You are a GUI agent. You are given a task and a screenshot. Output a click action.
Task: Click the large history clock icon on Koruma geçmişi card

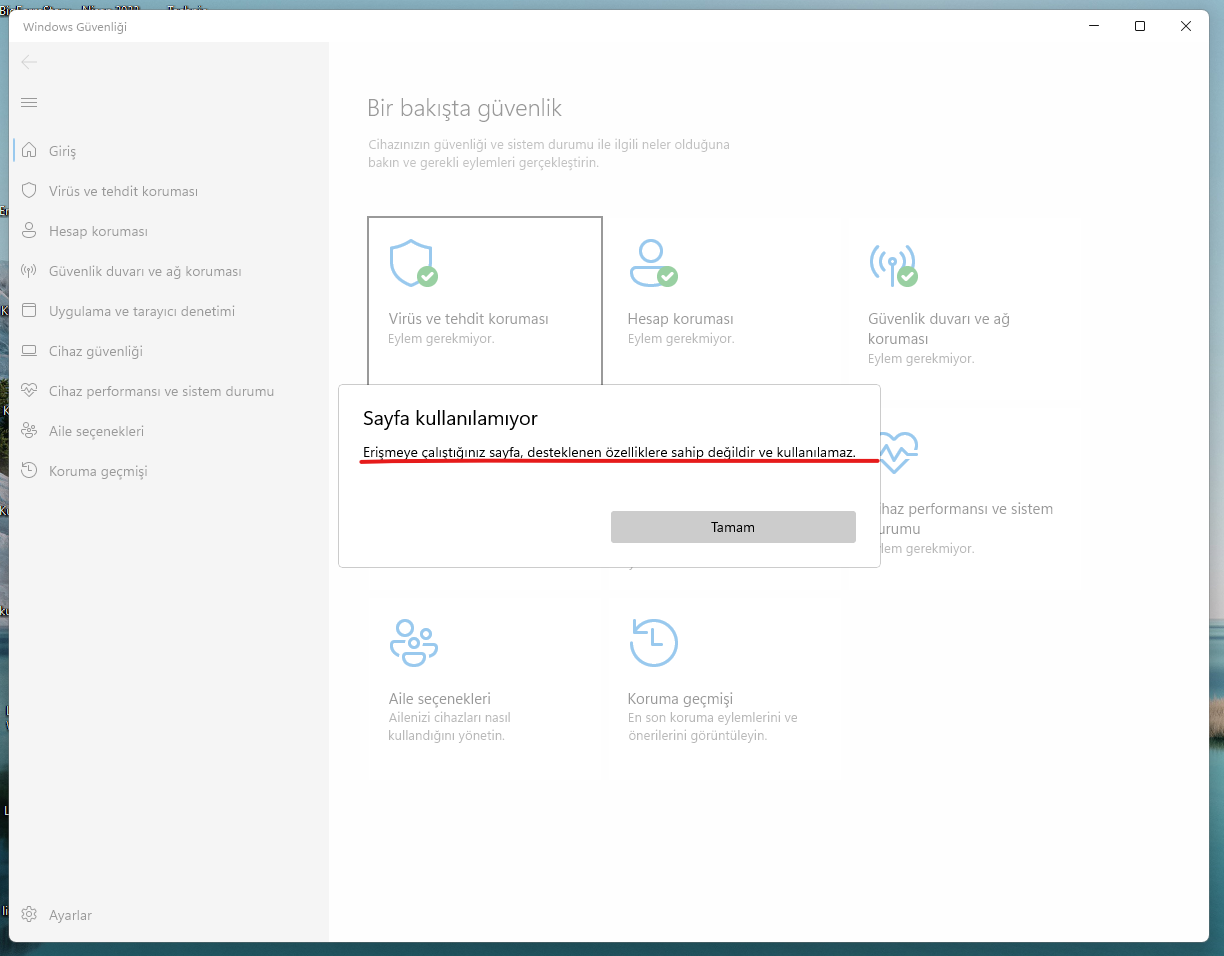[653, 643]
